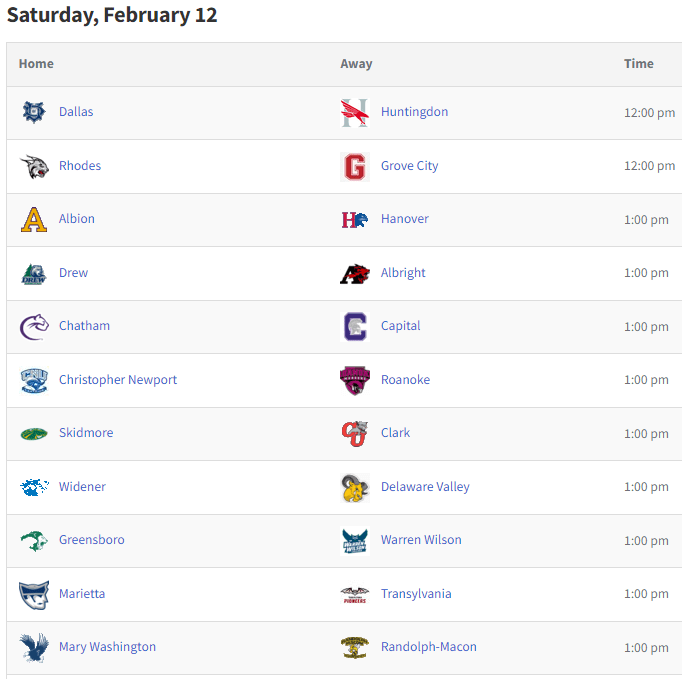682x679 pixels.
Task: Click the Dallas team logo icon
Action: 34,112
